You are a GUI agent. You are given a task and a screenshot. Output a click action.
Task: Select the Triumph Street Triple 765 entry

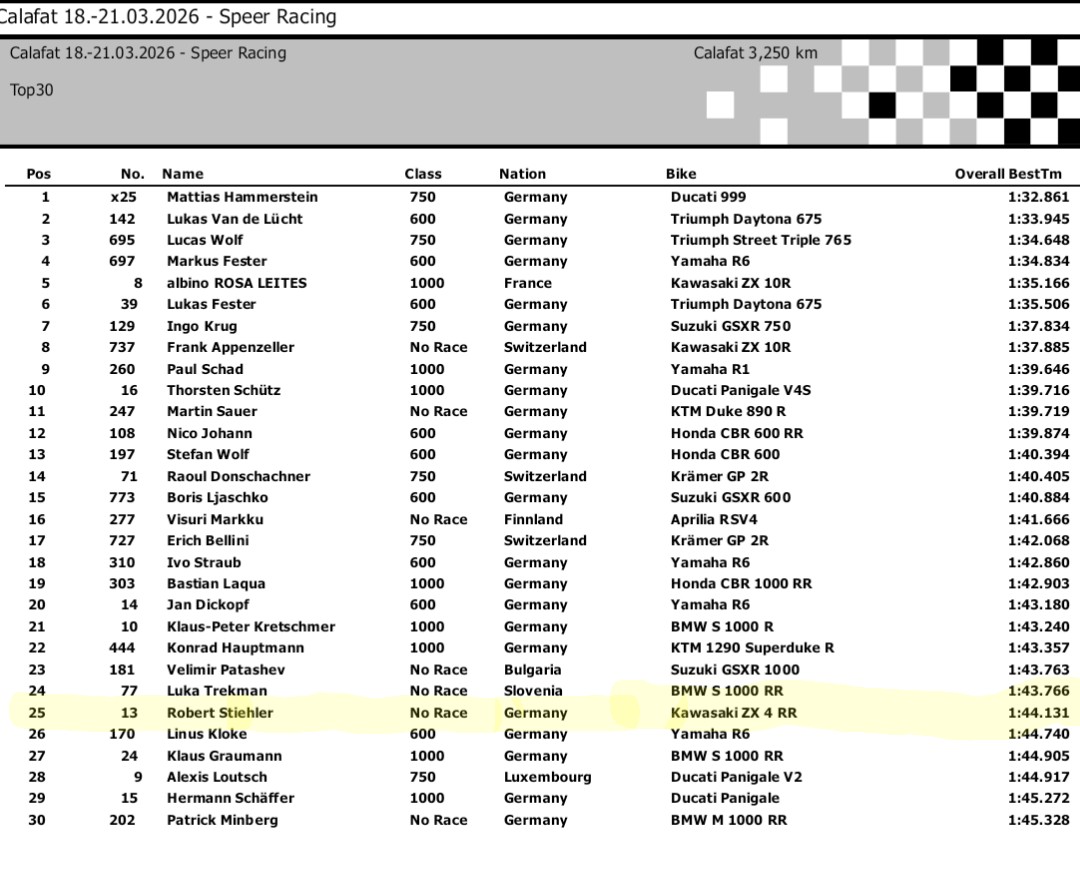(x=760, y=240)
